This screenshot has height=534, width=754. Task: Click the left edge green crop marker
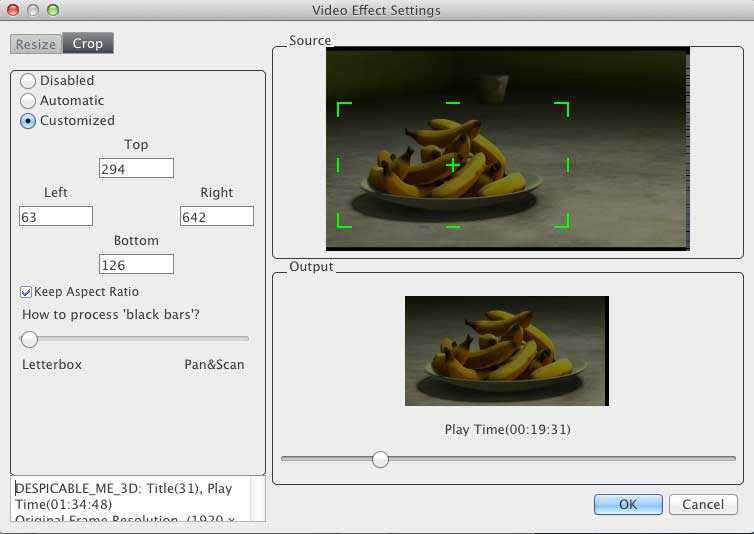[339, 165]
